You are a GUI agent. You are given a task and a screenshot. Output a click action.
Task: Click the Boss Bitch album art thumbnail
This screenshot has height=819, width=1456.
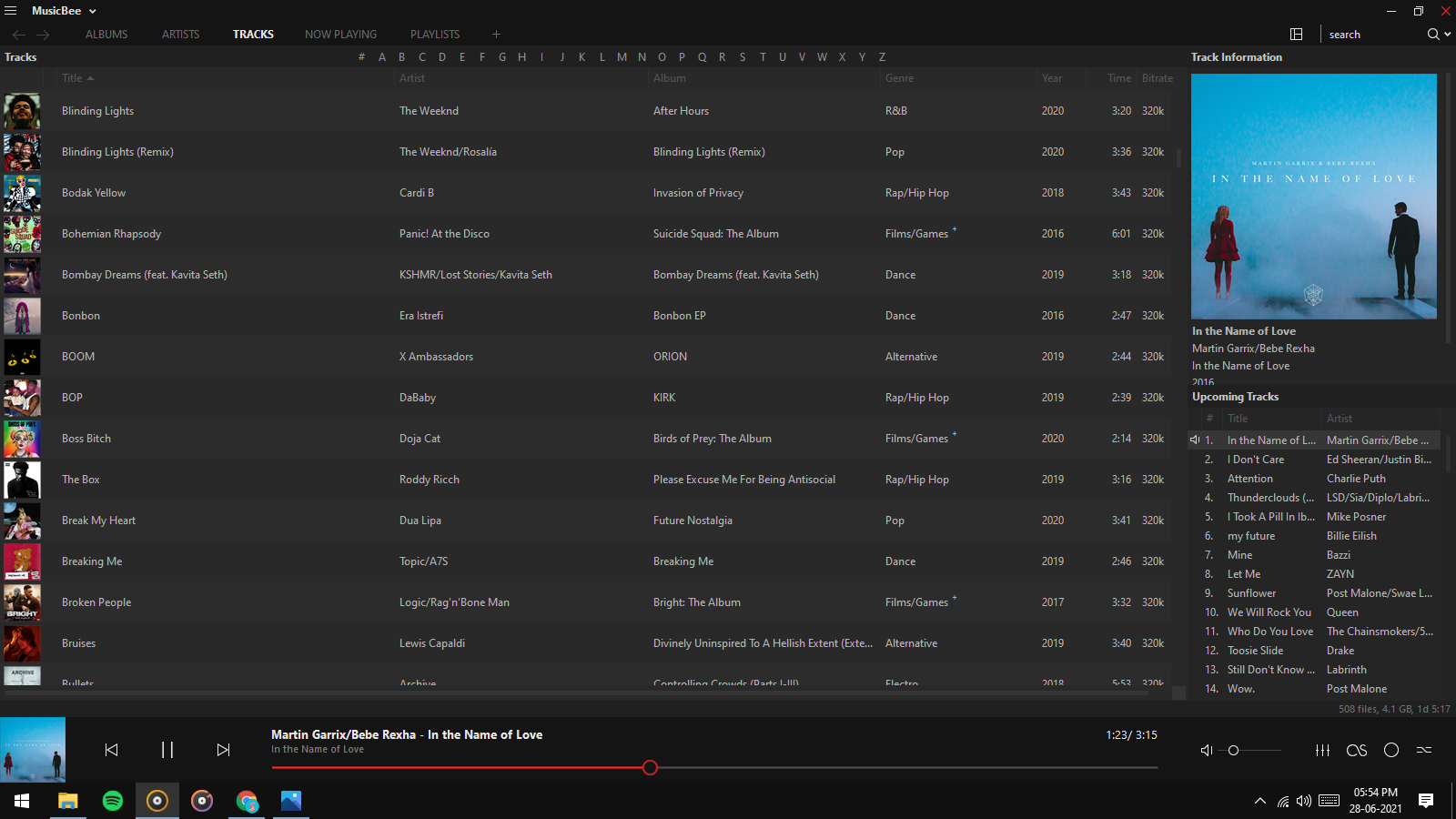click(x=22, y=439)
